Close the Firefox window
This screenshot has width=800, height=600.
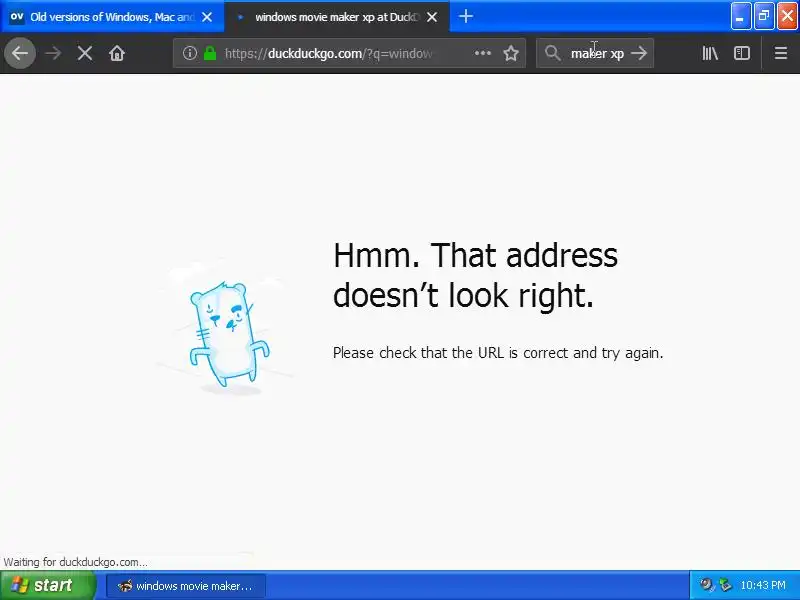tap(787, 16)
